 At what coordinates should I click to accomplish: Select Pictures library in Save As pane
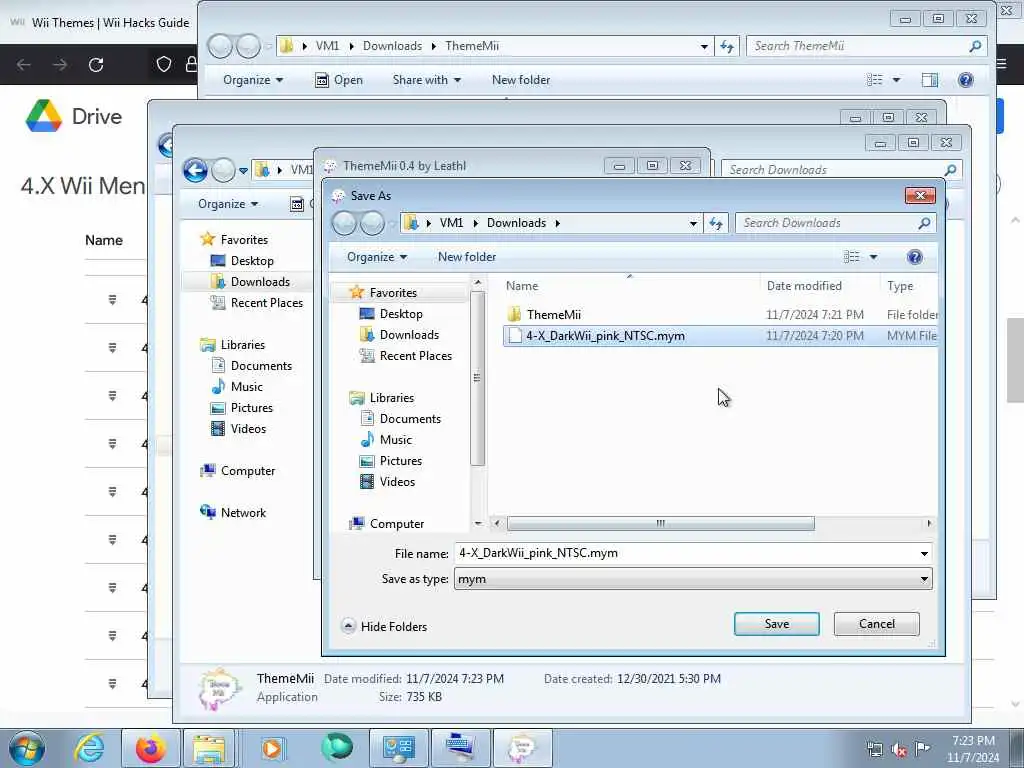click(x=400, y=460)
